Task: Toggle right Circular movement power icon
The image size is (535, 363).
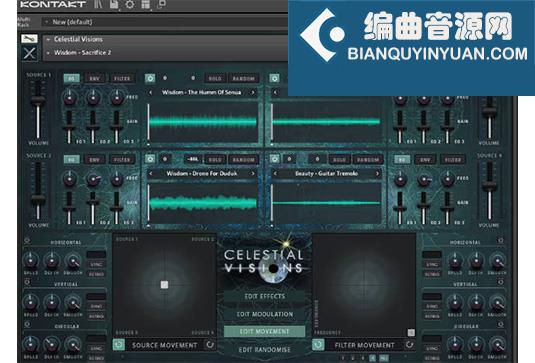Action: pos(501,324)
